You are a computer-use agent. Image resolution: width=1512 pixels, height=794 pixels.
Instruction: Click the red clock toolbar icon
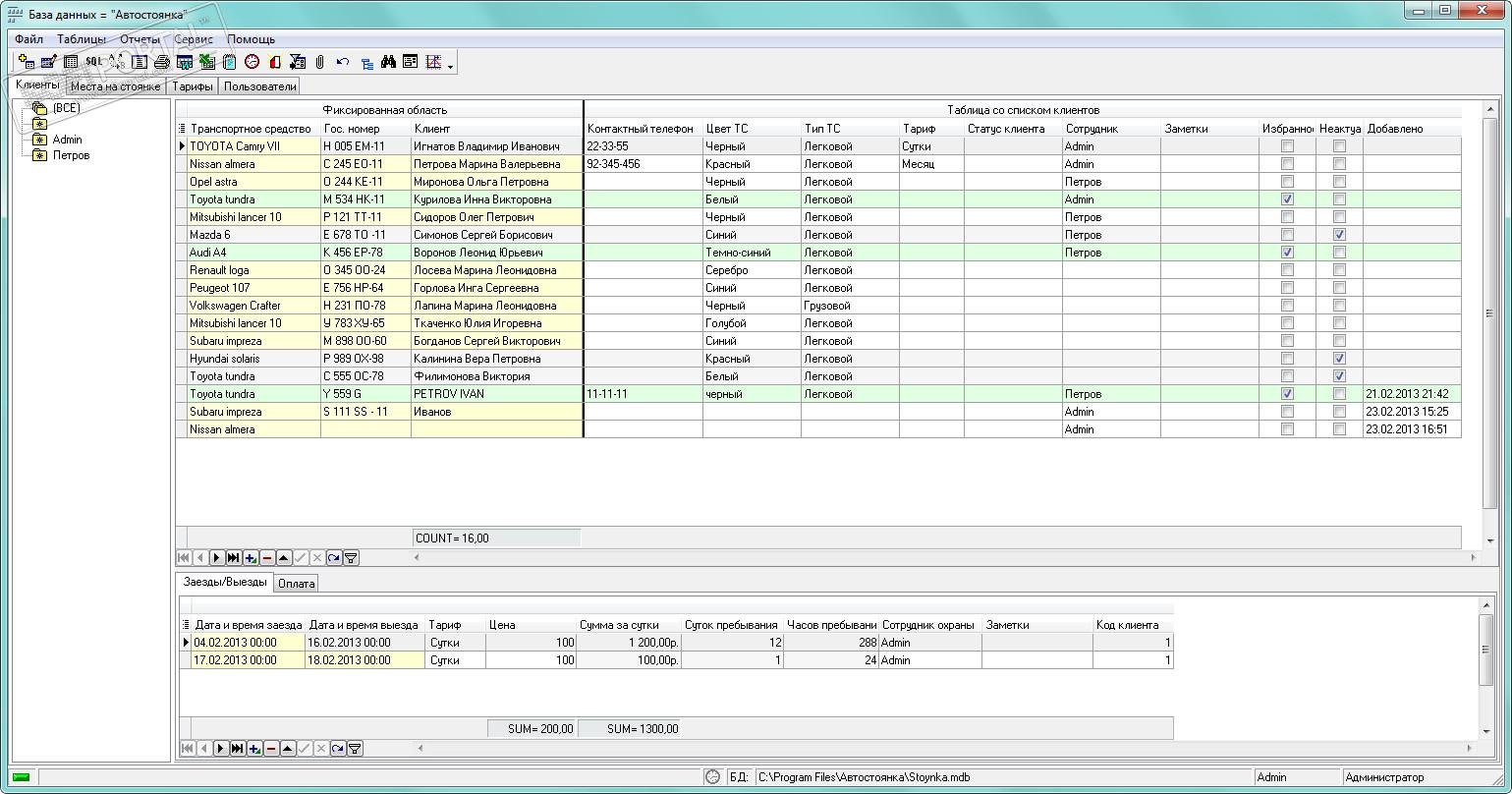tap(252, 62)
